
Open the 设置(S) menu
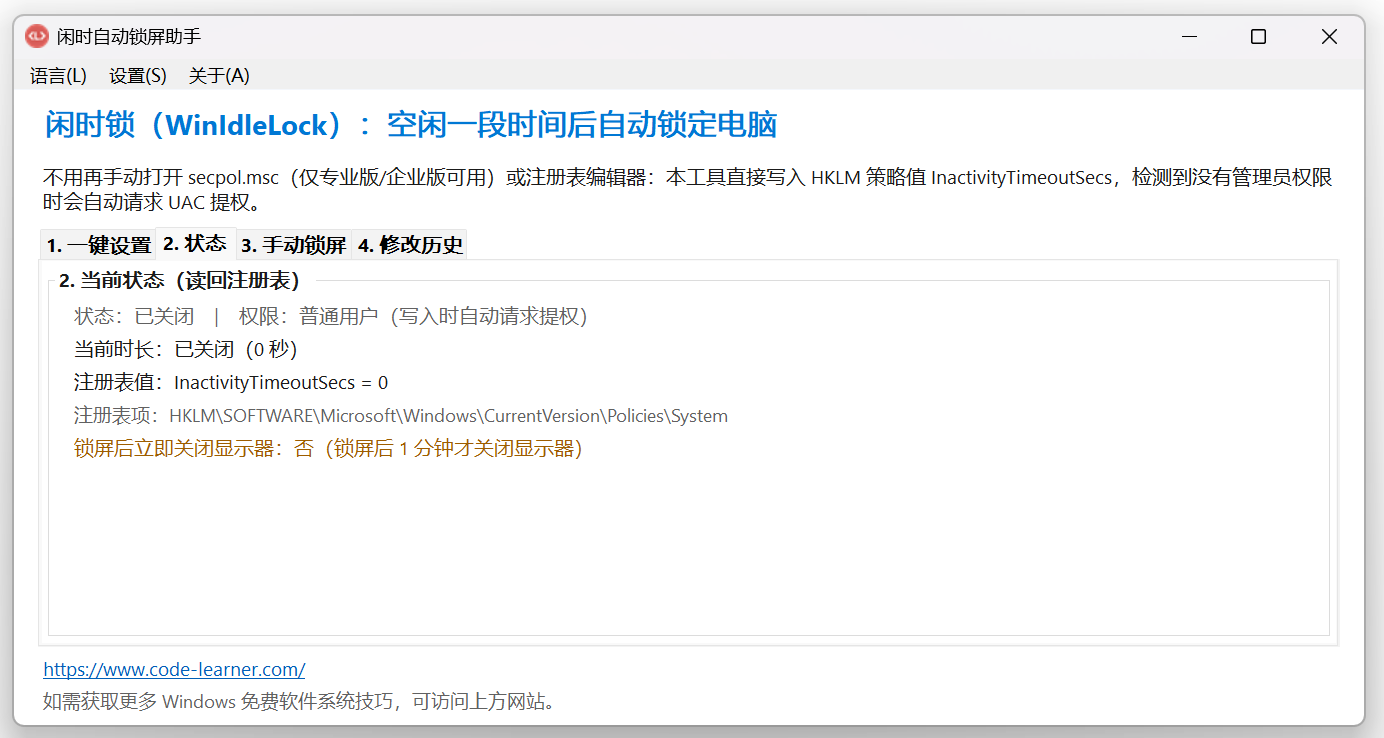point(138,76)
